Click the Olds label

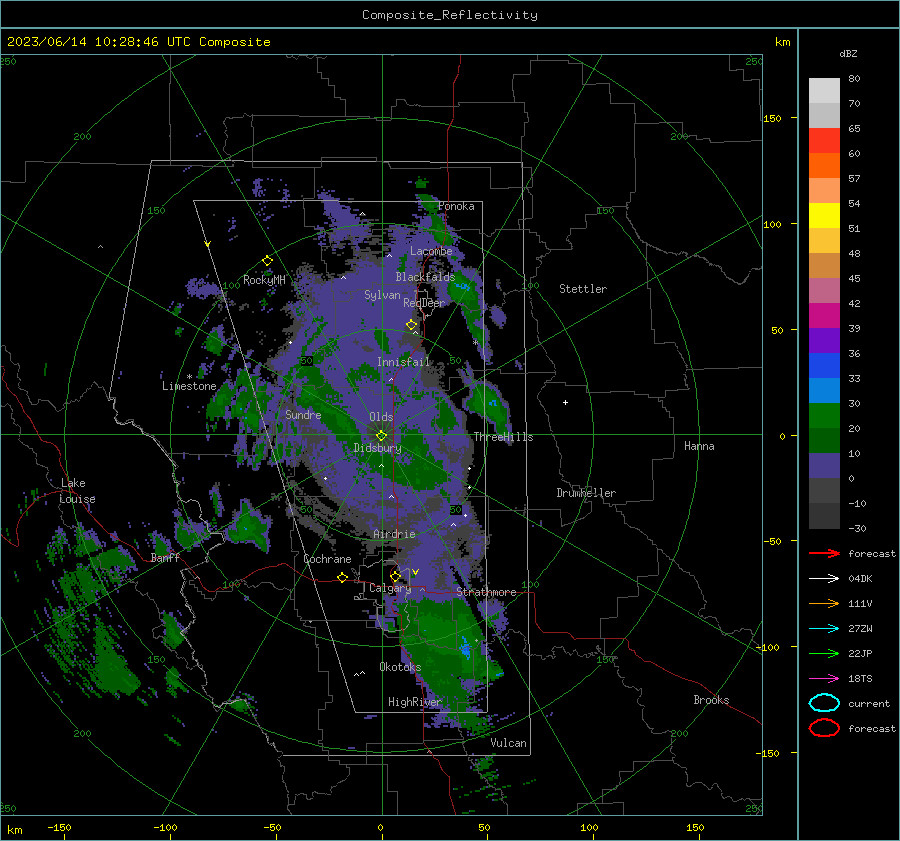pos(381,417)
